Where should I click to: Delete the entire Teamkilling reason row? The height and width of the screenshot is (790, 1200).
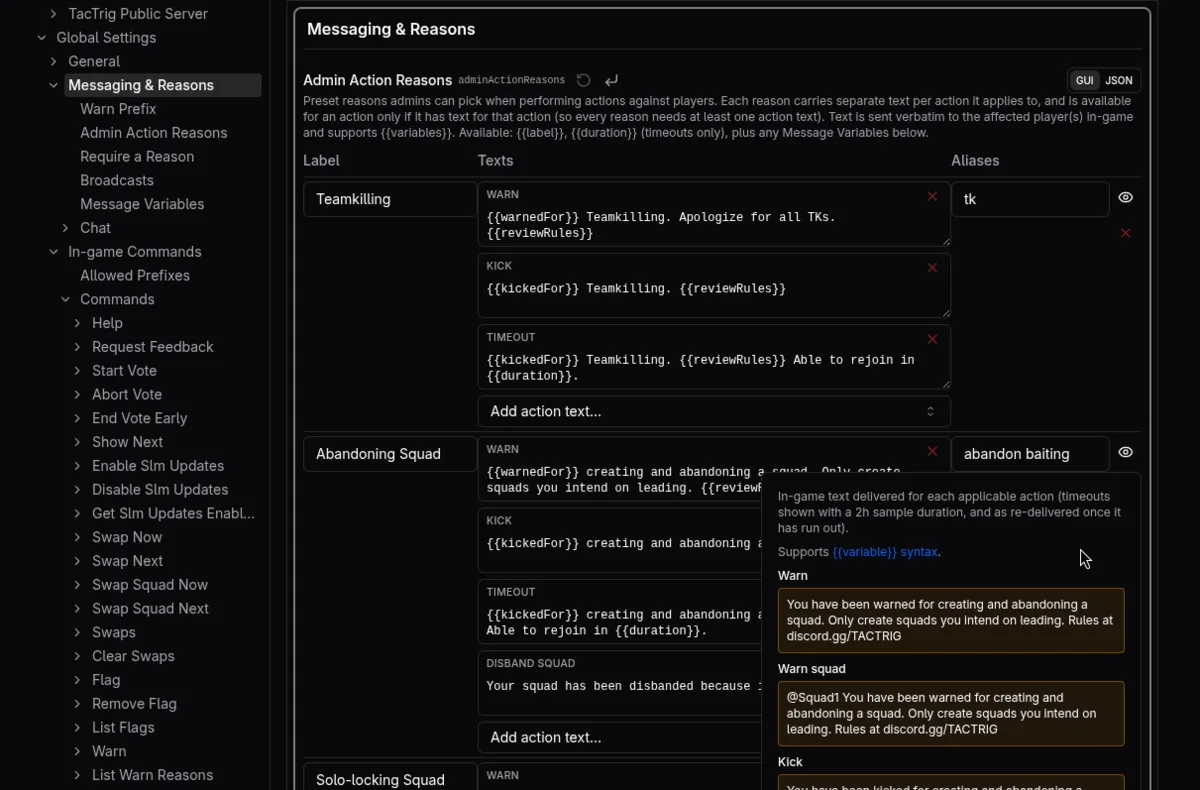pos(1125,233)
